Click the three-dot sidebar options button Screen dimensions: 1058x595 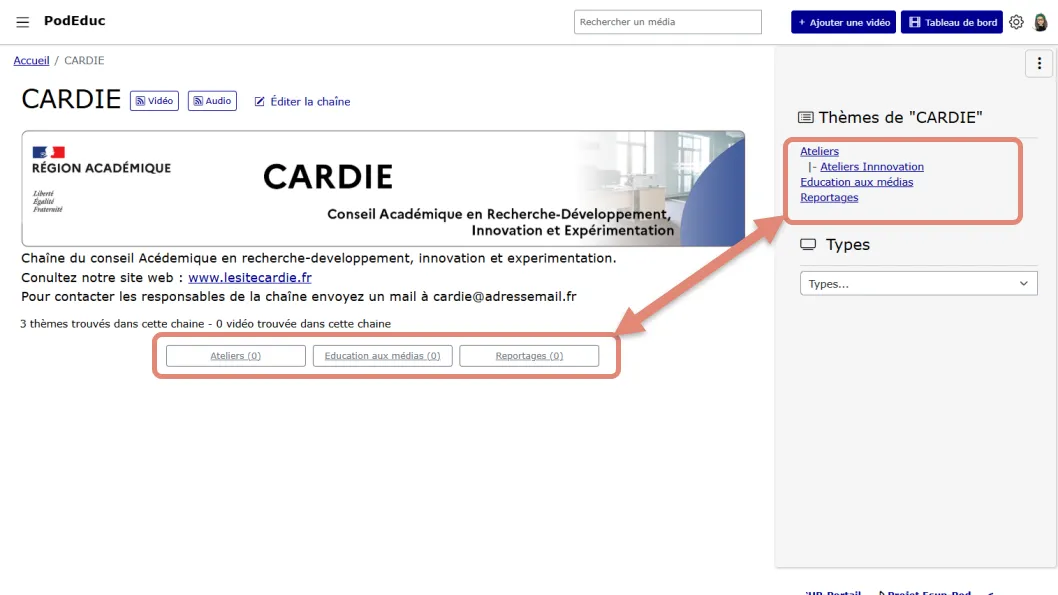click(x=1039, y=63)
